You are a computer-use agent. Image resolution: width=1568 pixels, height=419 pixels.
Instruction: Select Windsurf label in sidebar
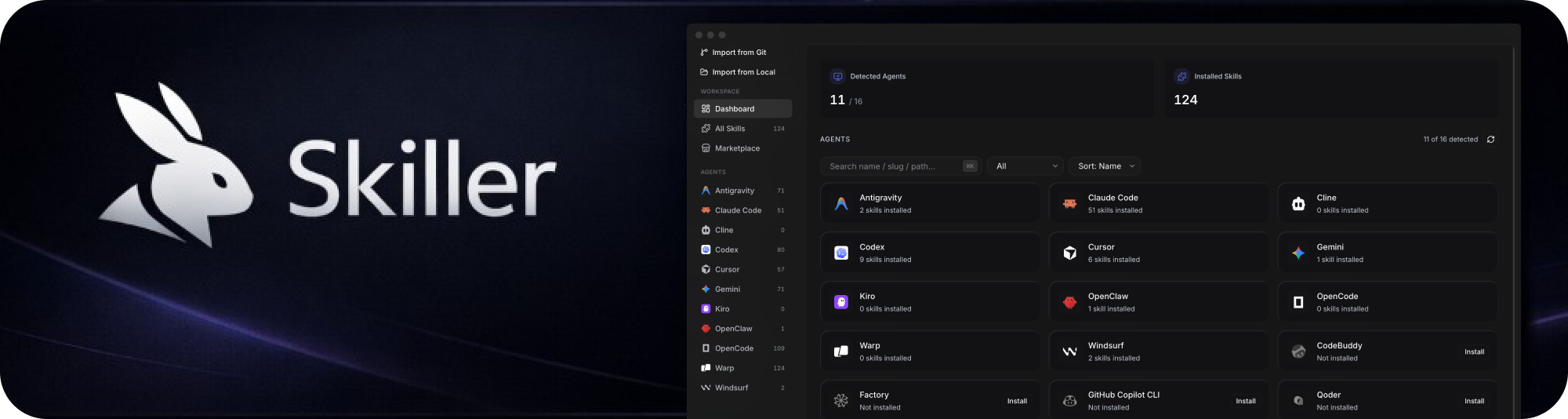click(x=731, y=388)
